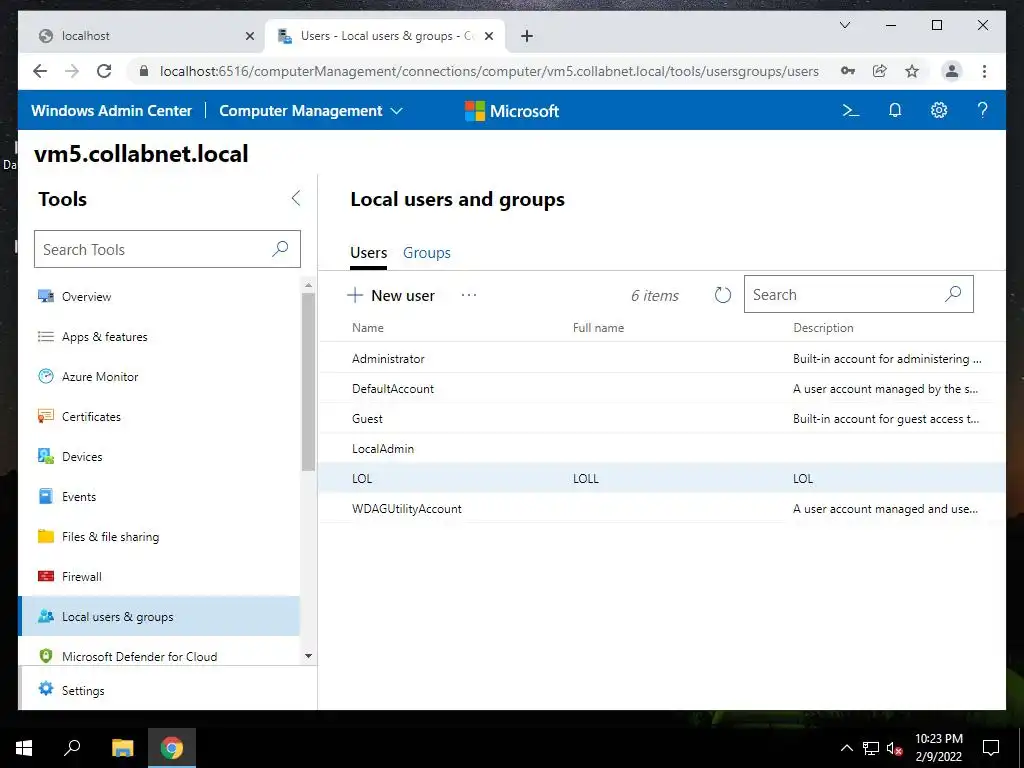Open Events tool
1024x768 pixels.
(x=160, y=496)
